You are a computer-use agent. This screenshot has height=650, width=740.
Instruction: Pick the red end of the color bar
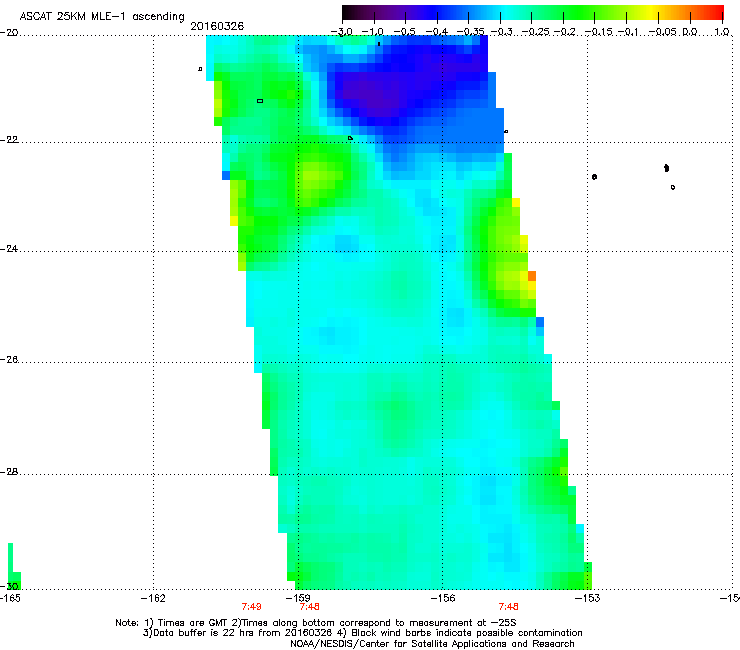tap(715, 12)
